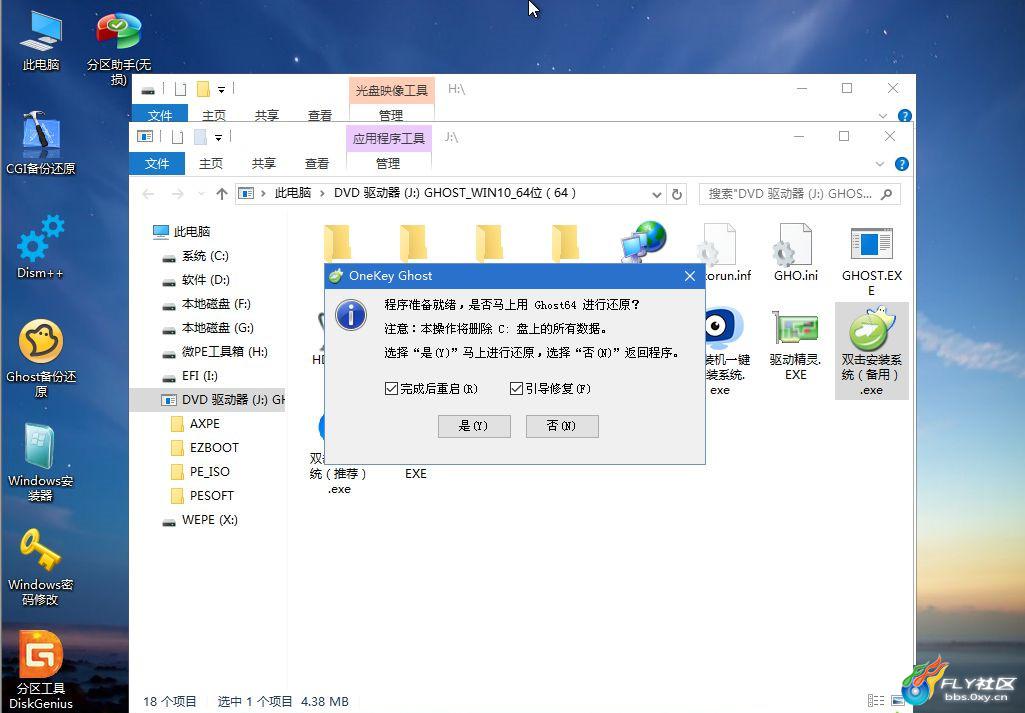This screenshot has height=713, width=1025.
Task: Select EFI (I:) in navigation tree
Action: (199, 376)
